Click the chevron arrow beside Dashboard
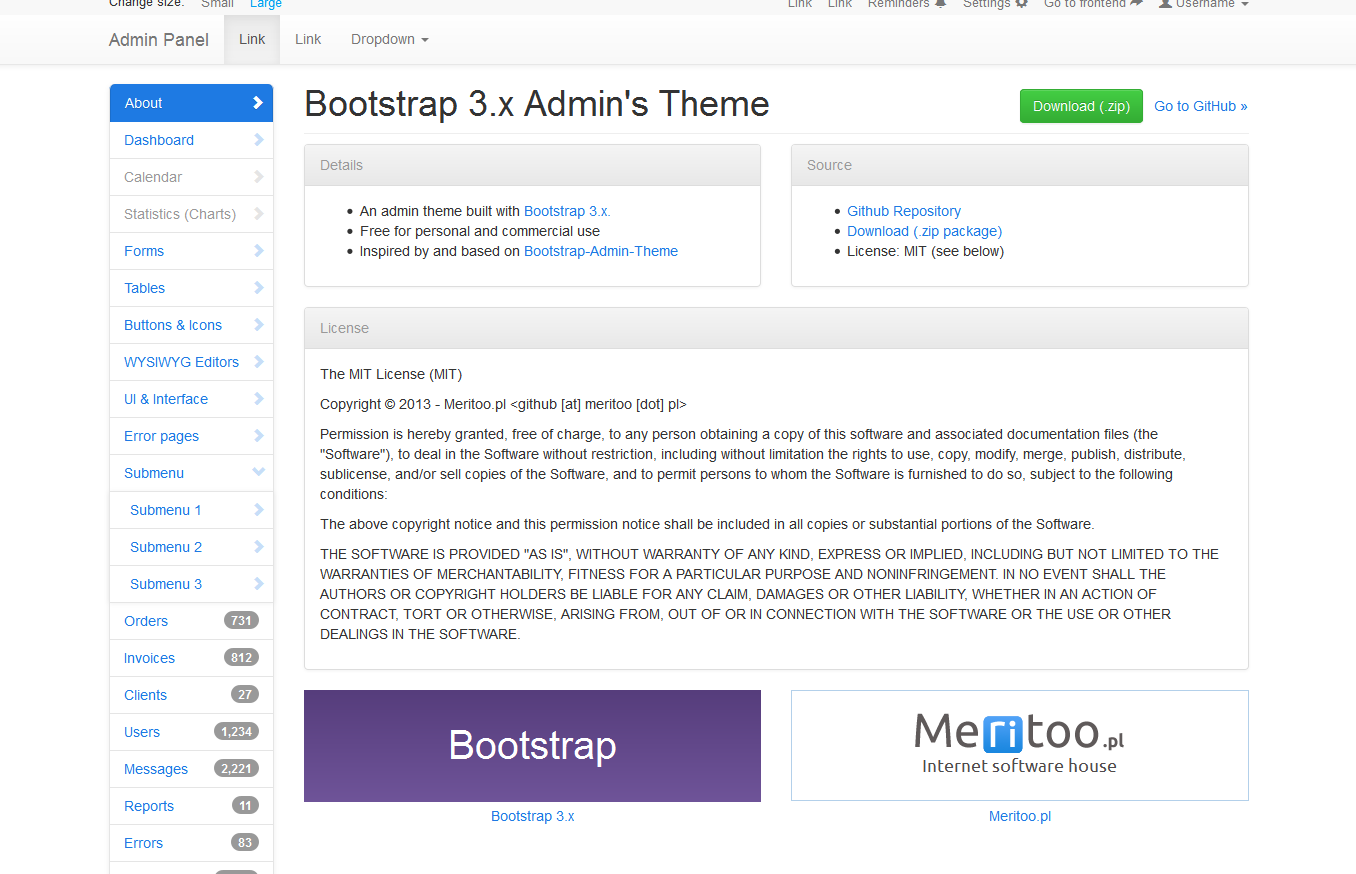 258,140
